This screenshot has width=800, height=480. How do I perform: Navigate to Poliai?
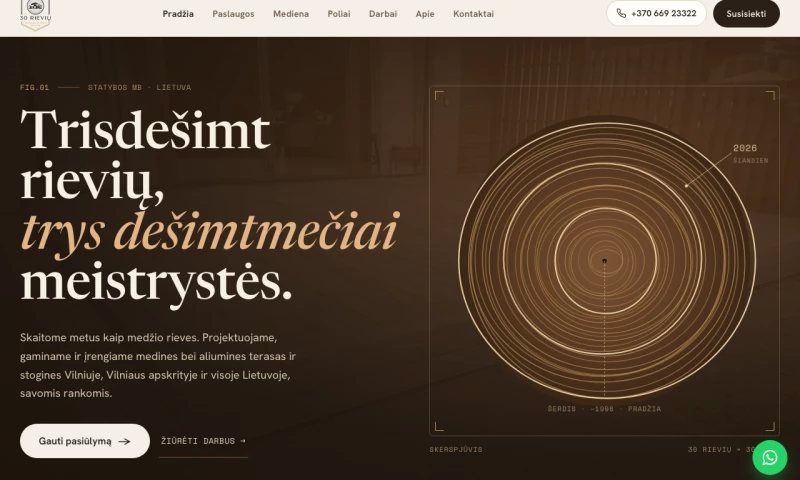339,14
